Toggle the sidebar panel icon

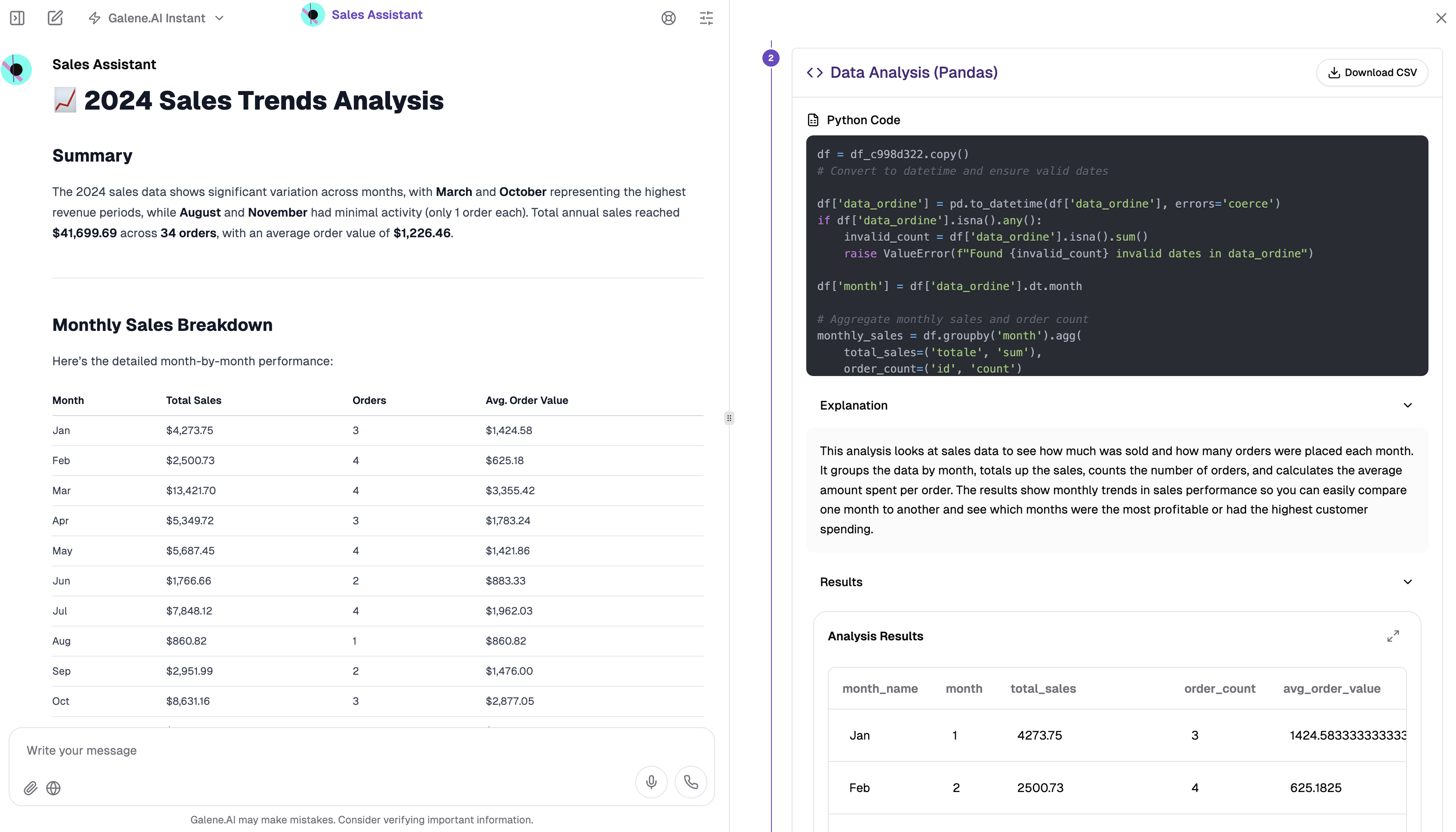tap(17, 18)
